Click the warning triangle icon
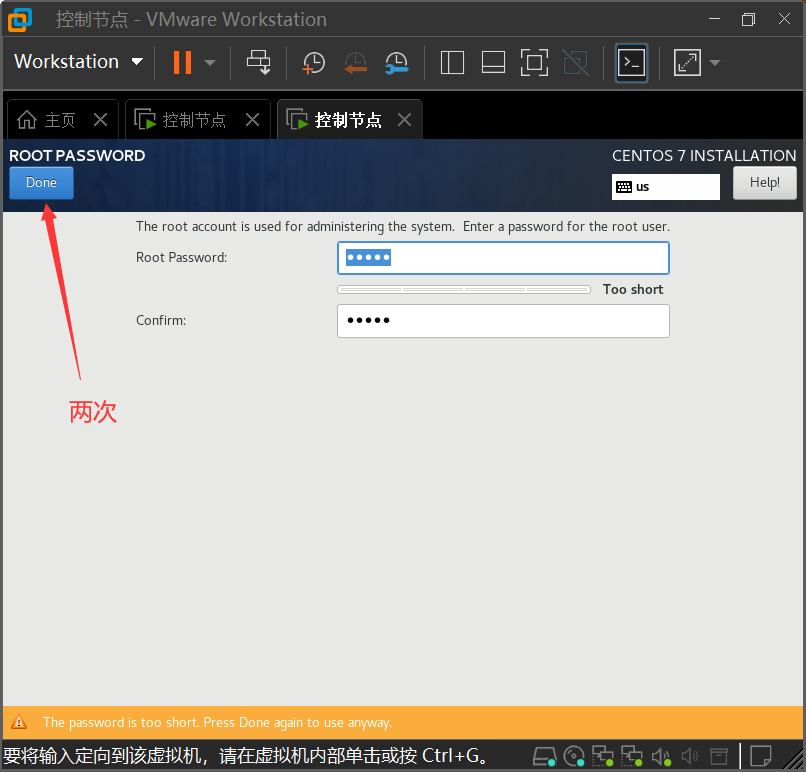Viewport: 806px width, 772px height. point(19,722)
